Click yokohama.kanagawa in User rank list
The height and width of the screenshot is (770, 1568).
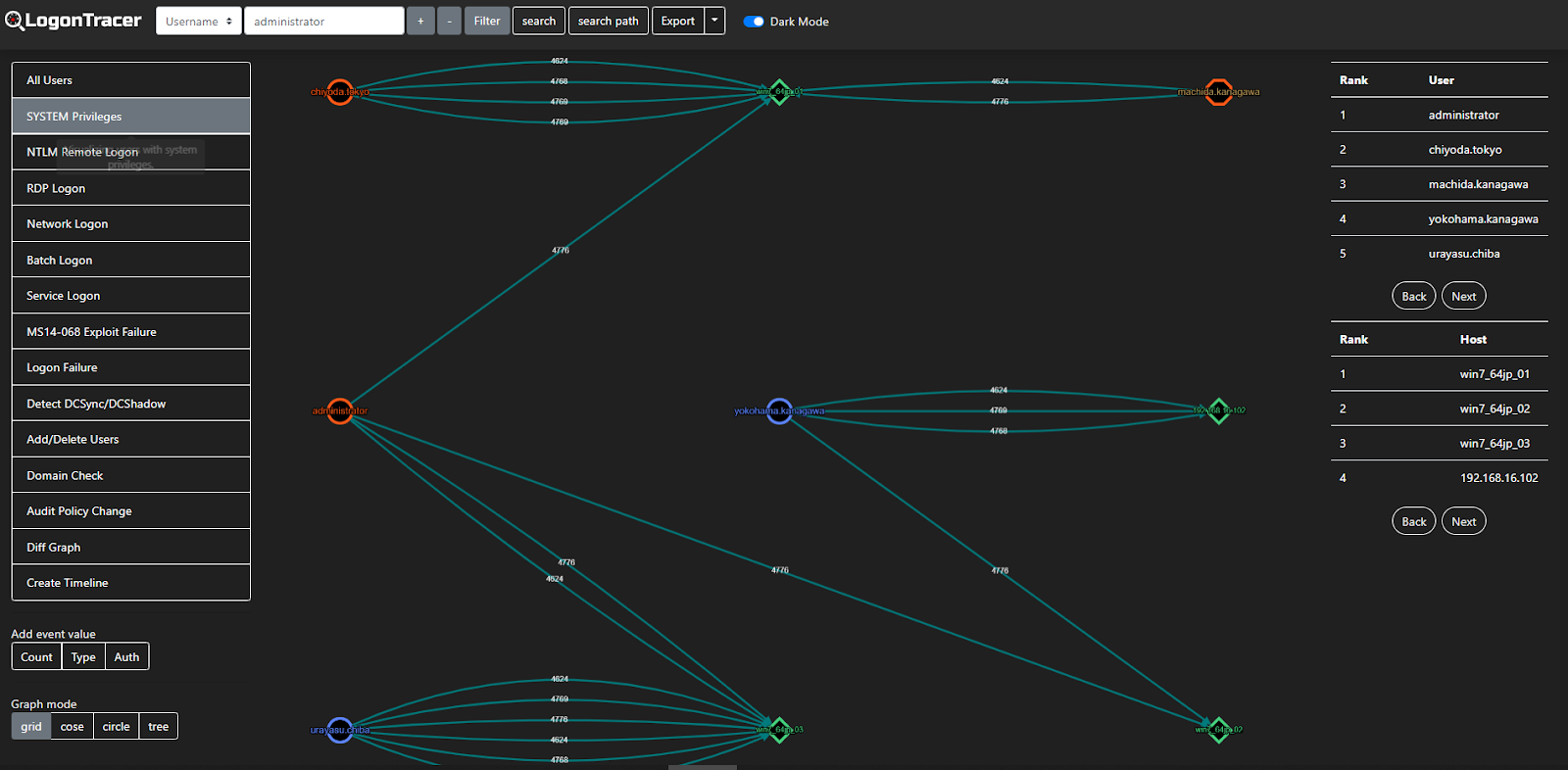[x=1483, y=219]
